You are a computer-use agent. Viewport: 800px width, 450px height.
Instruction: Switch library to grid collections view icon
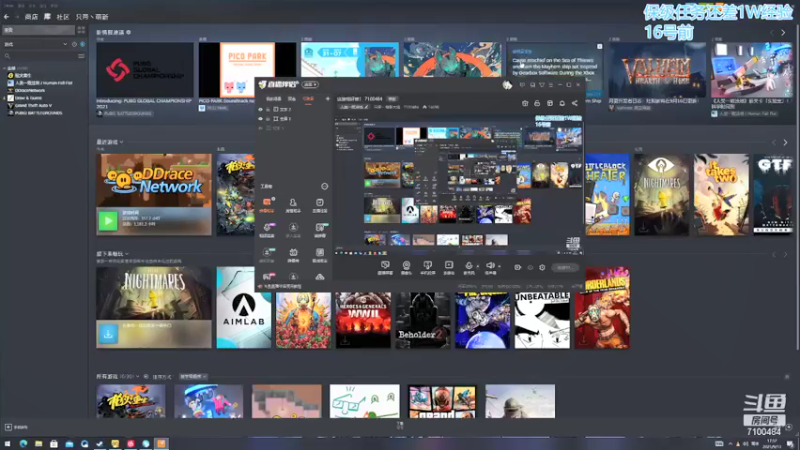click(81, 30)
